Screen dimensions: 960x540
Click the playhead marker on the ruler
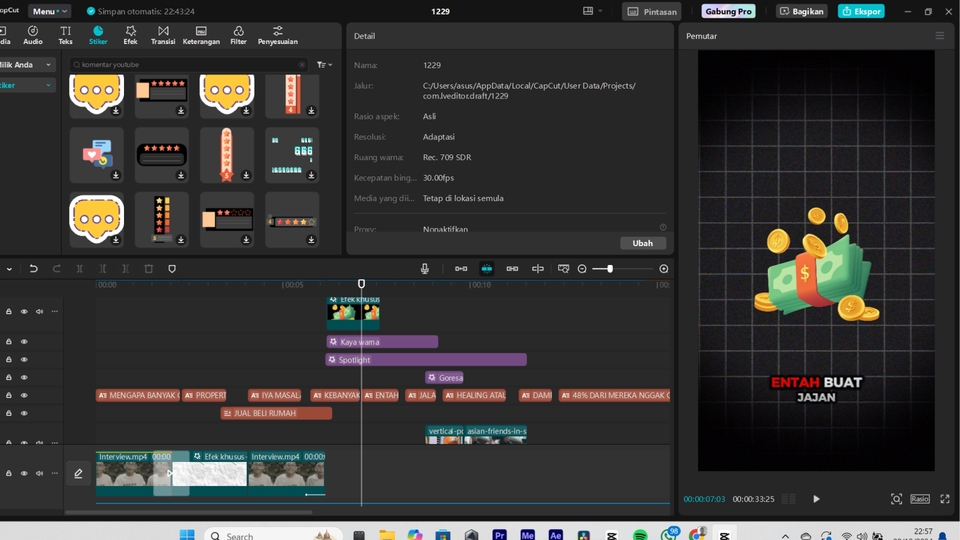[361, 283]
